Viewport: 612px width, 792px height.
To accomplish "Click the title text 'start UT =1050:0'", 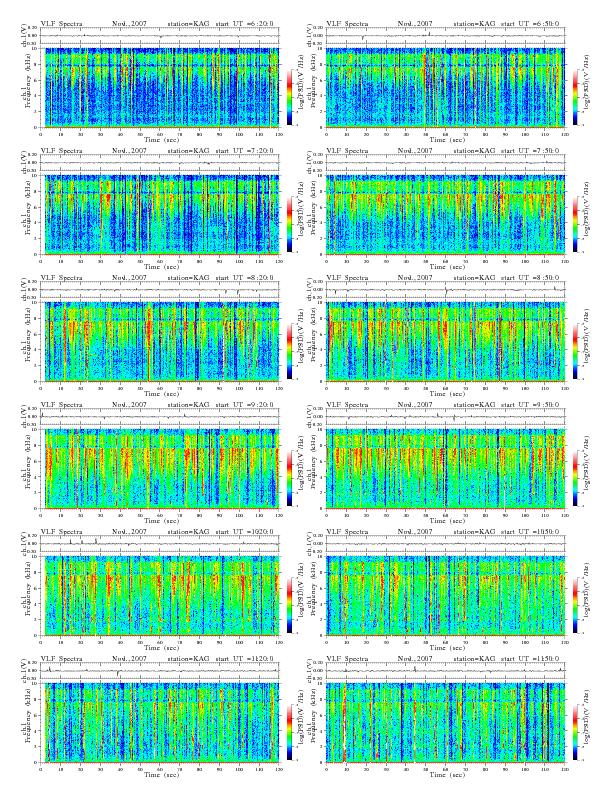I will point(530,532).
